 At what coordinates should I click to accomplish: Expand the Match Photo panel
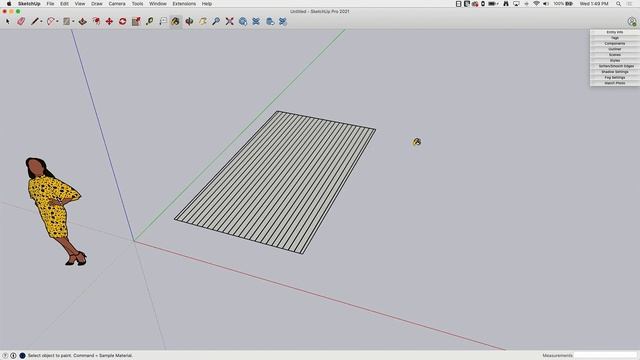pos(615,83)
